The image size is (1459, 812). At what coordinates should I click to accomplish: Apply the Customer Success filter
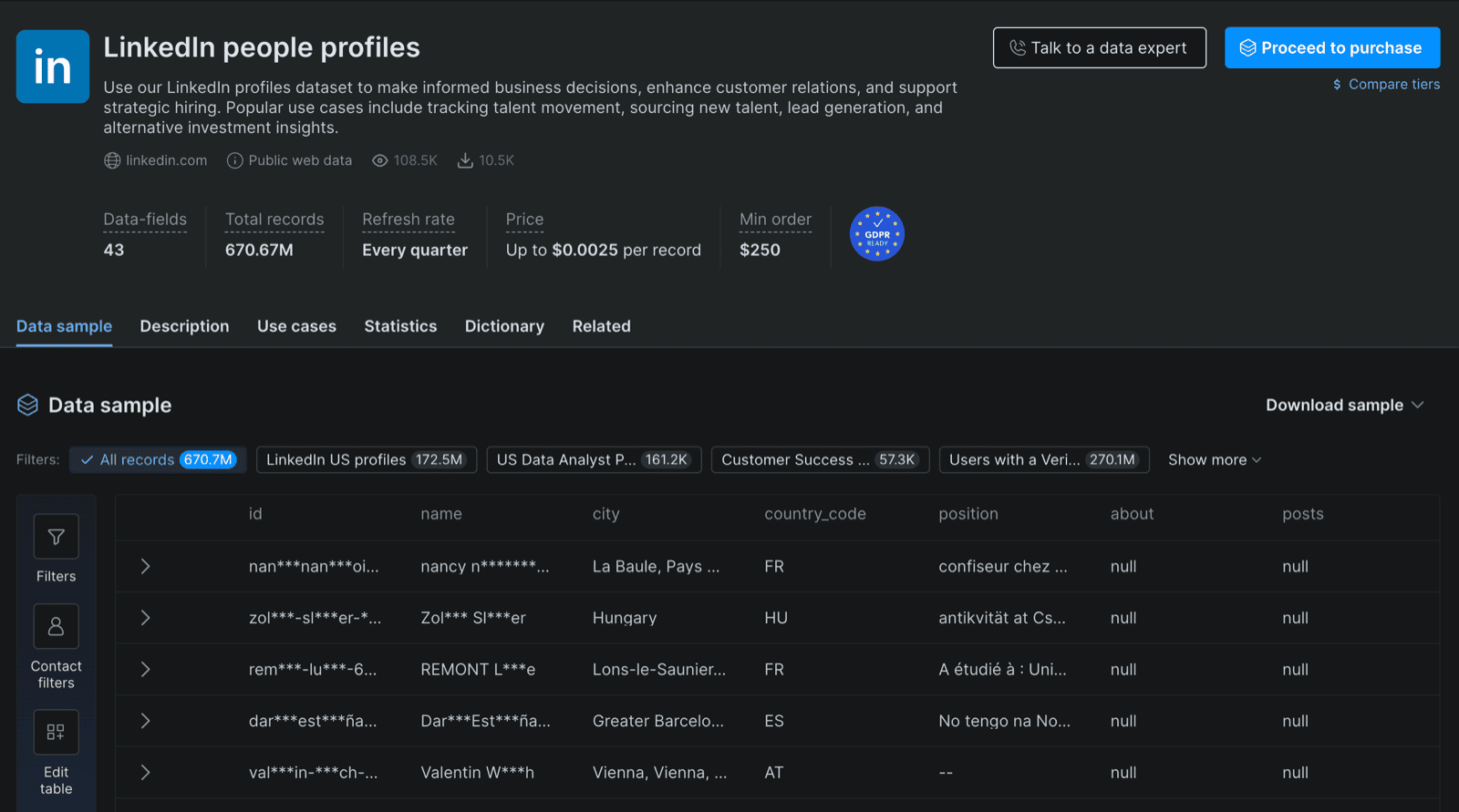pyautogui.click(x=820, y=459)
